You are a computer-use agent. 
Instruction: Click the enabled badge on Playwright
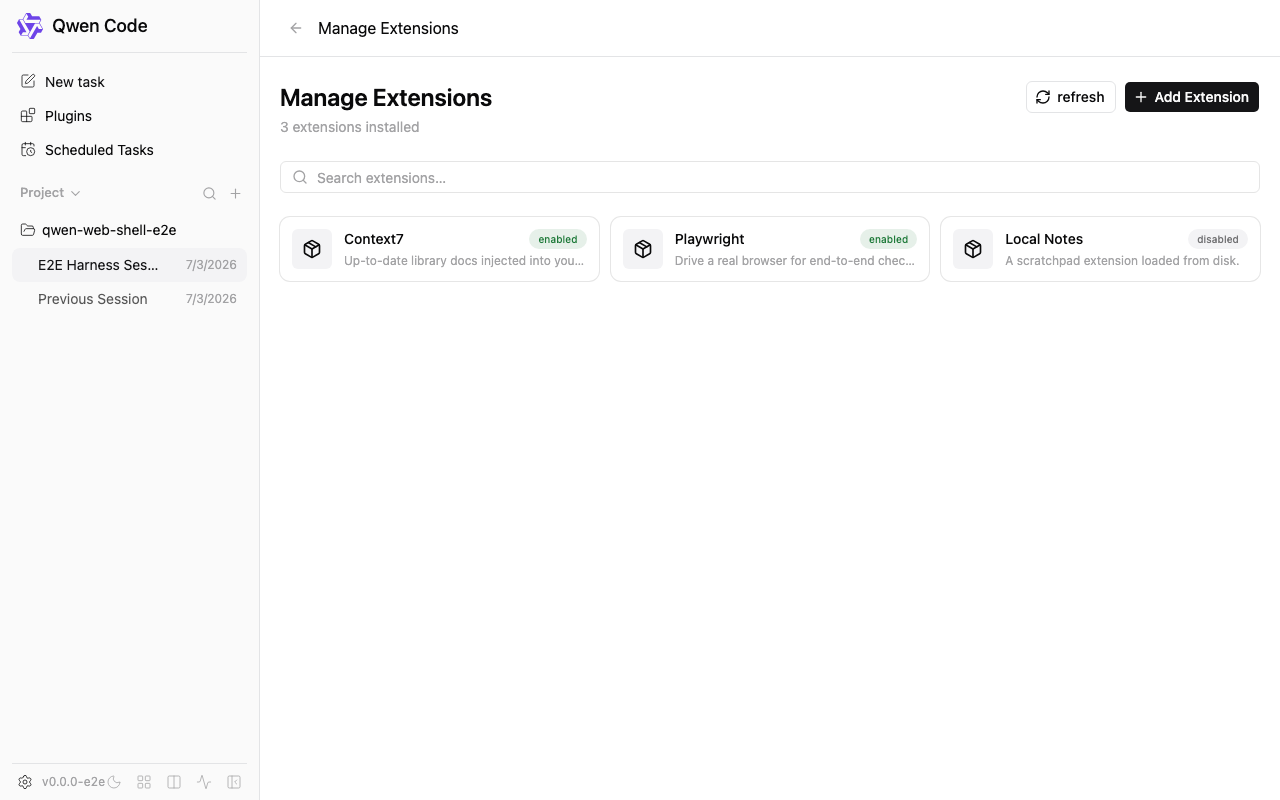click(x=888, y=239)
